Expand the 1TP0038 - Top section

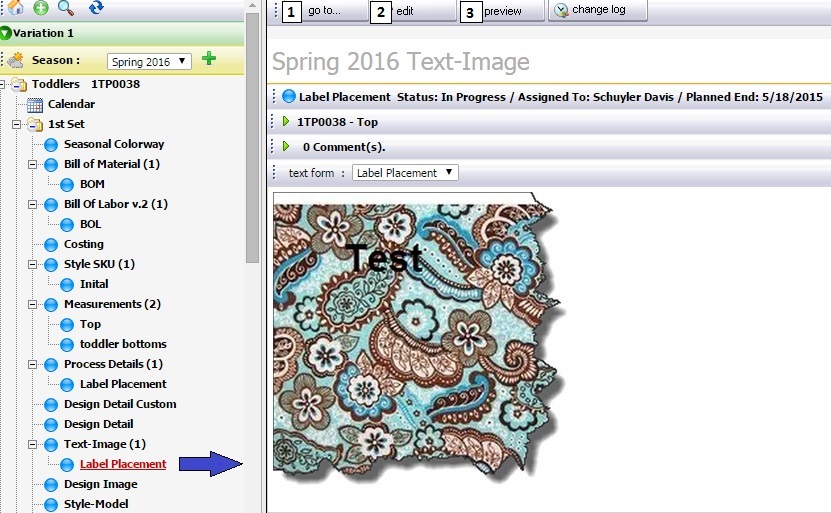point(286,121)
